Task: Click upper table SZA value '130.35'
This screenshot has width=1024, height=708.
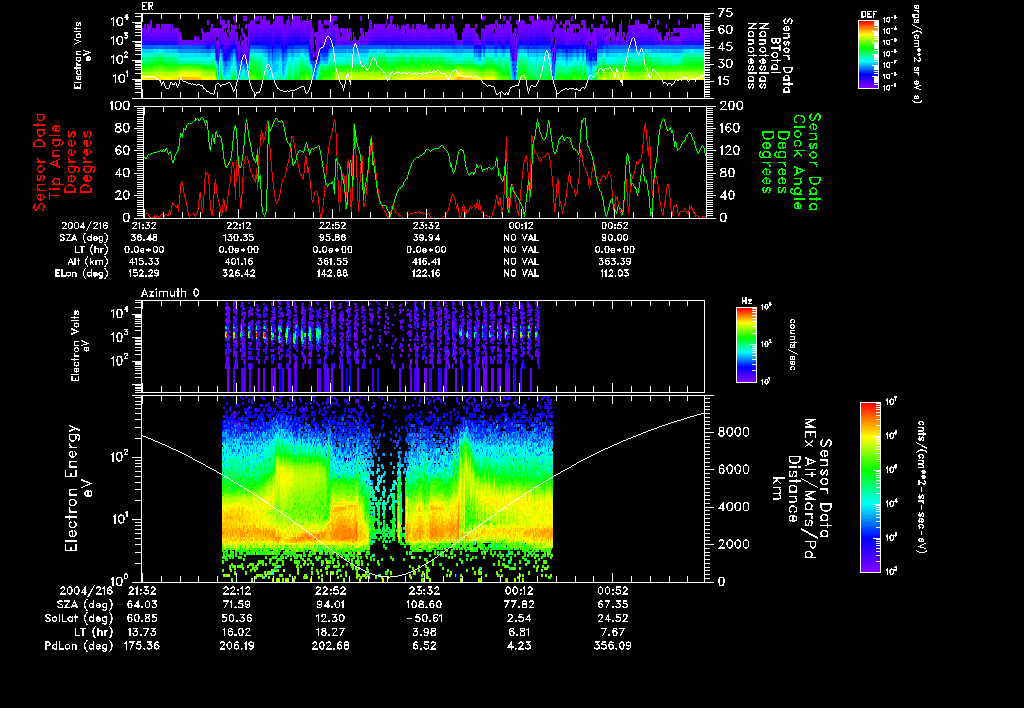Action: click(238, 238)
